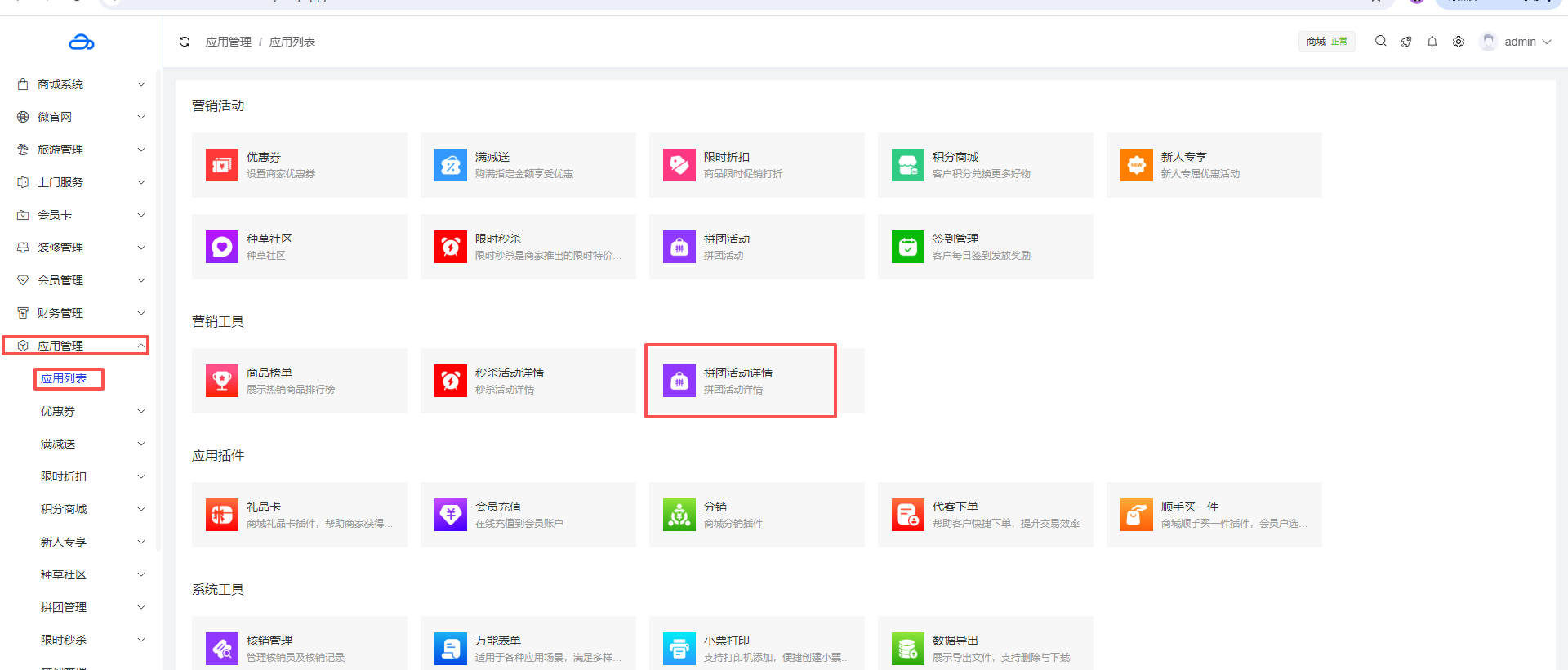Click the 应用管理 breadcrumb link
Screen dimensions: 1568x670
(229, 42)
